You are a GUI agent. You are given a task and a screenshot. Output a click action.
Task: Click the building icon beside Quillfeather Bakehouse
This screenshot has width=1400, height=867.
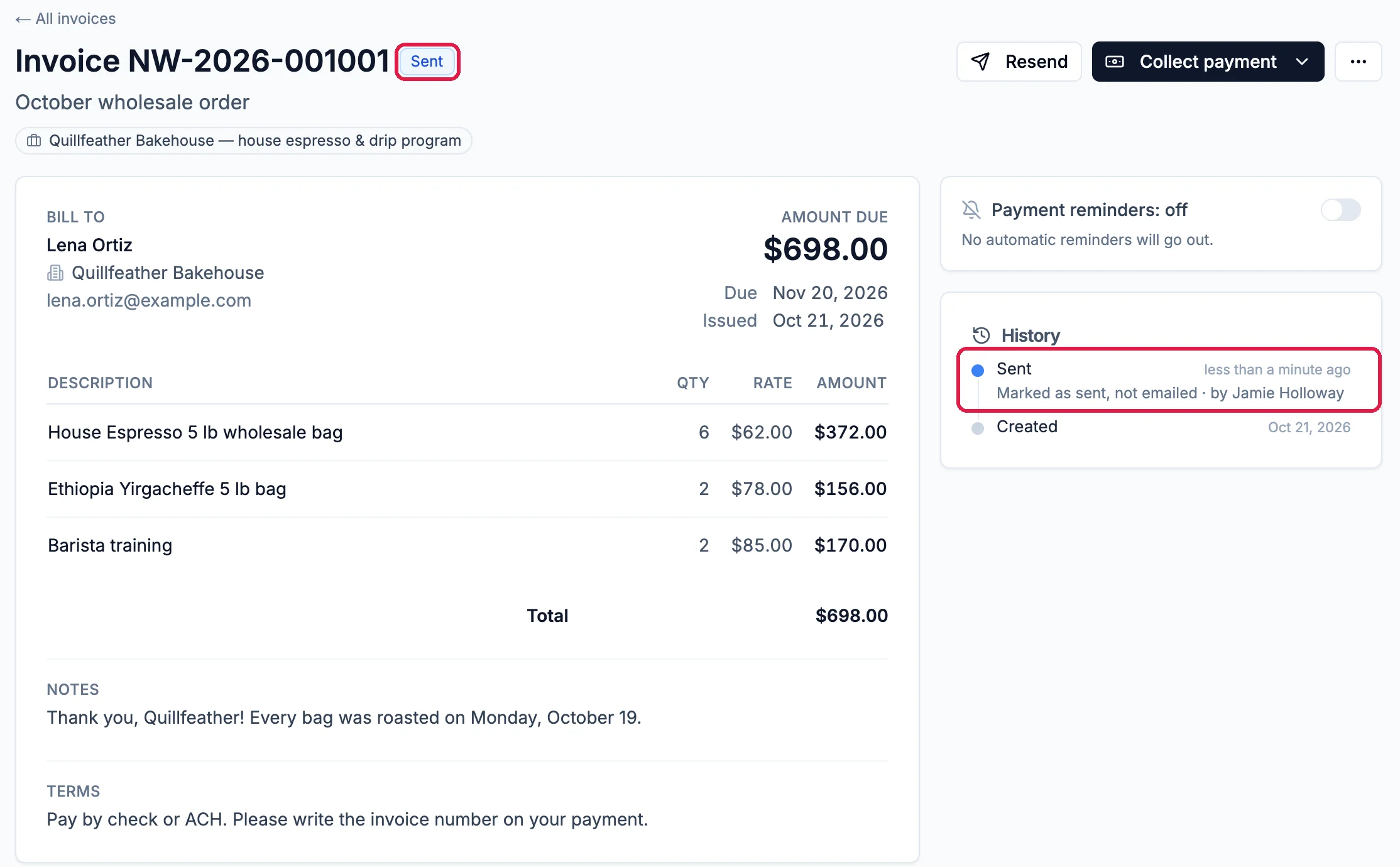point(55,273)
